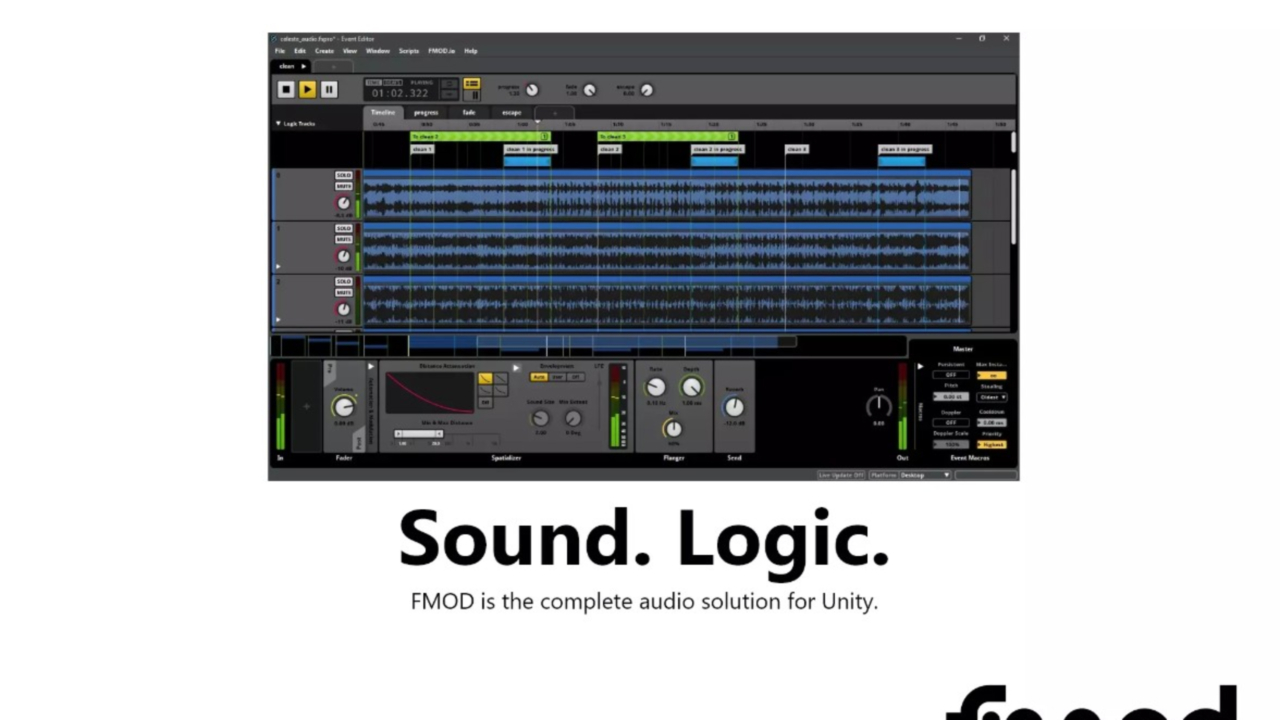Screen dimensions: 1280x720
Task: Click the escape parameter knob
Action: (646, 90)
